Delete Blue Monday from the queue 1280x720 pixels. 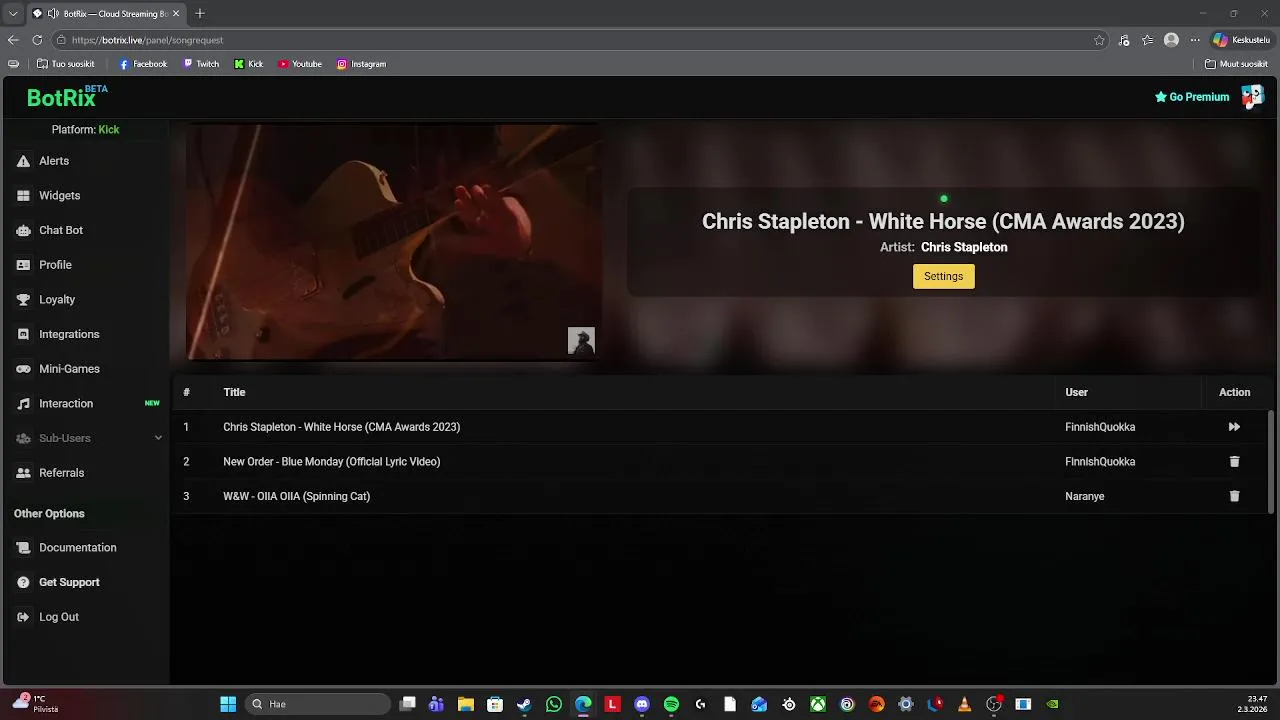[x=1234, y=462]
